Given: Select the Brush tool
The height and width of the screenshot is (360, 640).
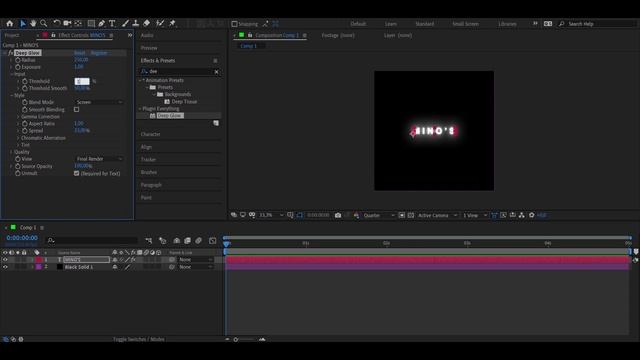Looking at the screenshot, I should (125, 24).
